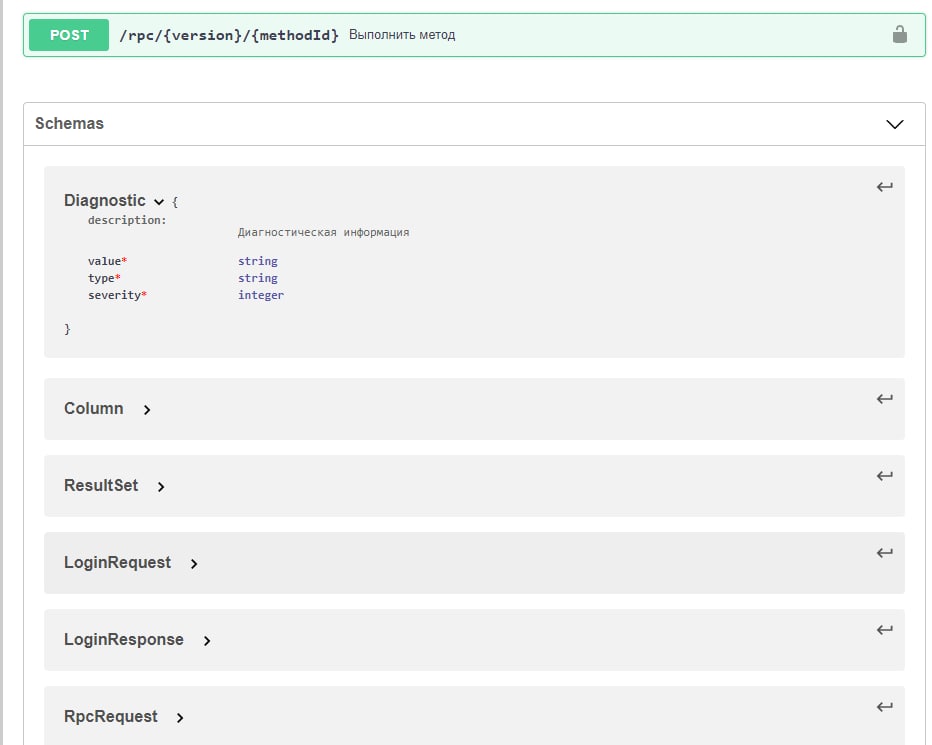
Task: Click the RpcRequest jump-to-path arrow icon
Action: point(884,706)
